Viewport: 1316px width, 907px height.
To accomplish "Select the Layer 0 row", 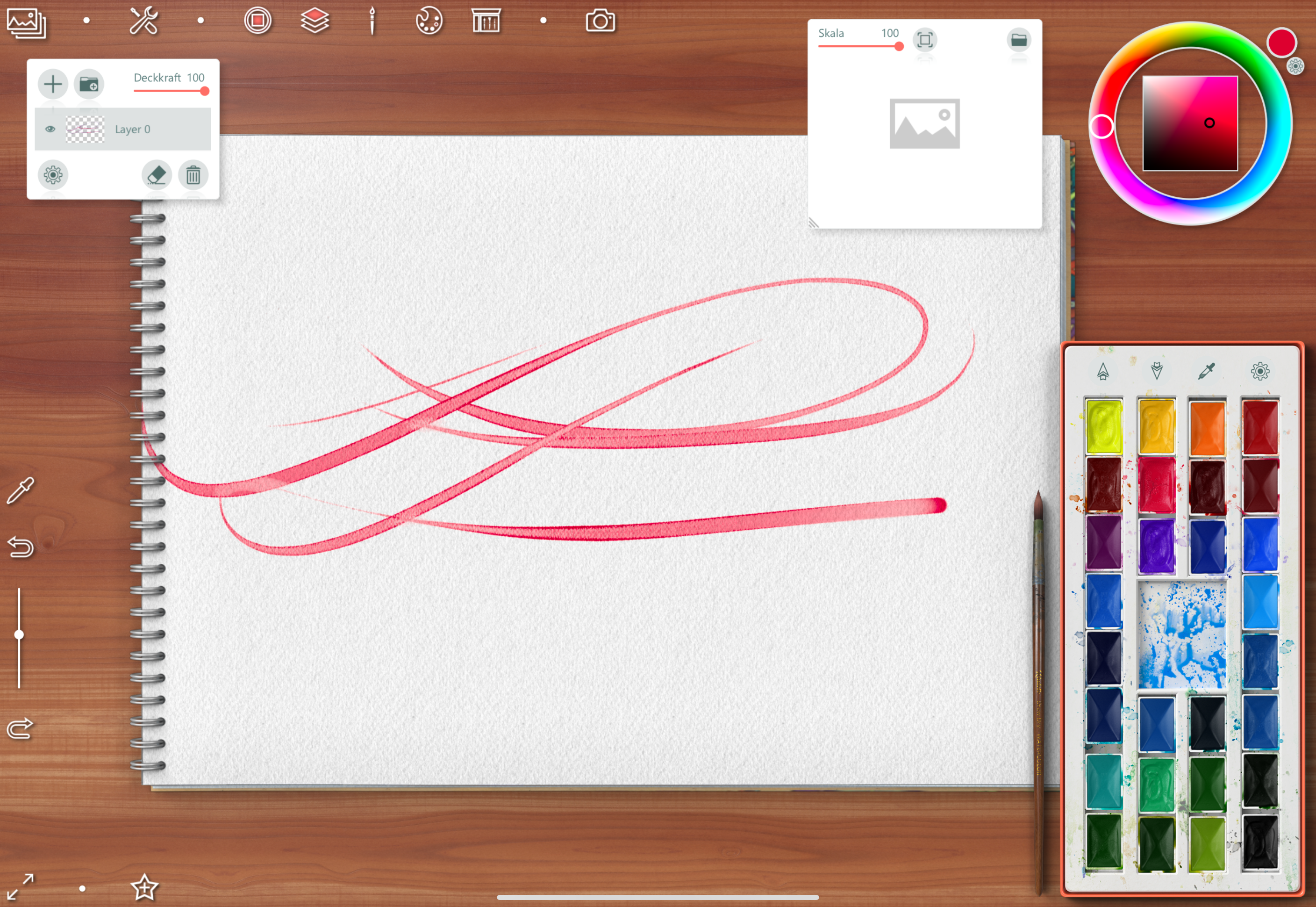I will click(123, 129).
